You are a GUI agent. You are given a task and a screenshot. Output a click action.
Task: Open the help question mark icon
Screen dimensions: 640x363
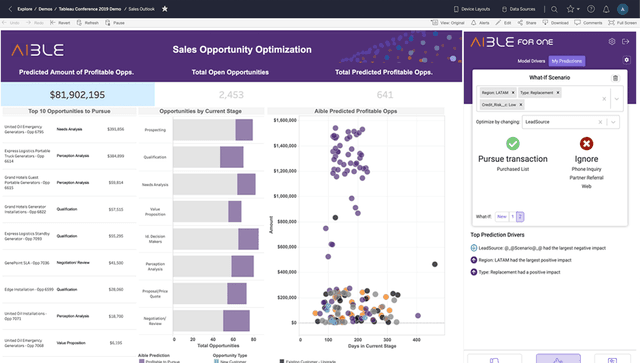coord(591,9)
